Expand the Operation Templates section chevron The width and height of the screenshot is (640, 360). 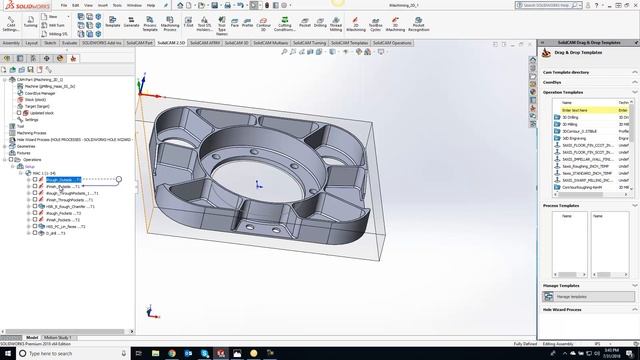634,92
